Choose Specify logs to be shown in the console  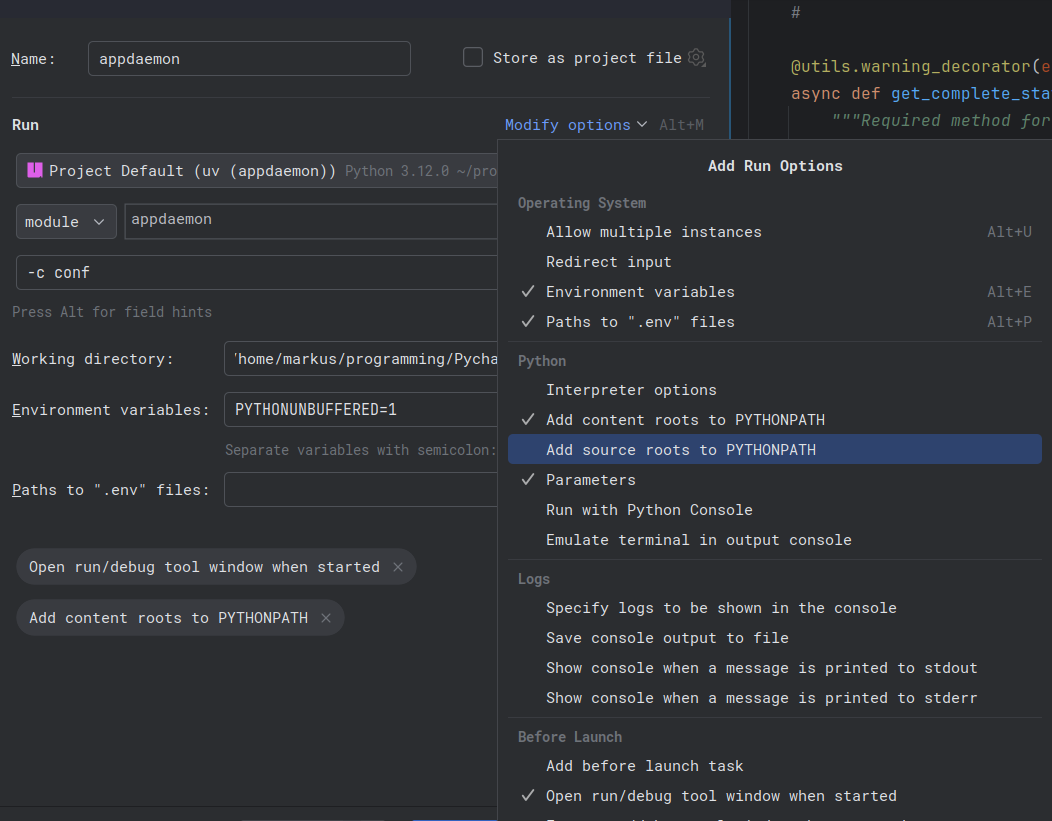(775, 608)
